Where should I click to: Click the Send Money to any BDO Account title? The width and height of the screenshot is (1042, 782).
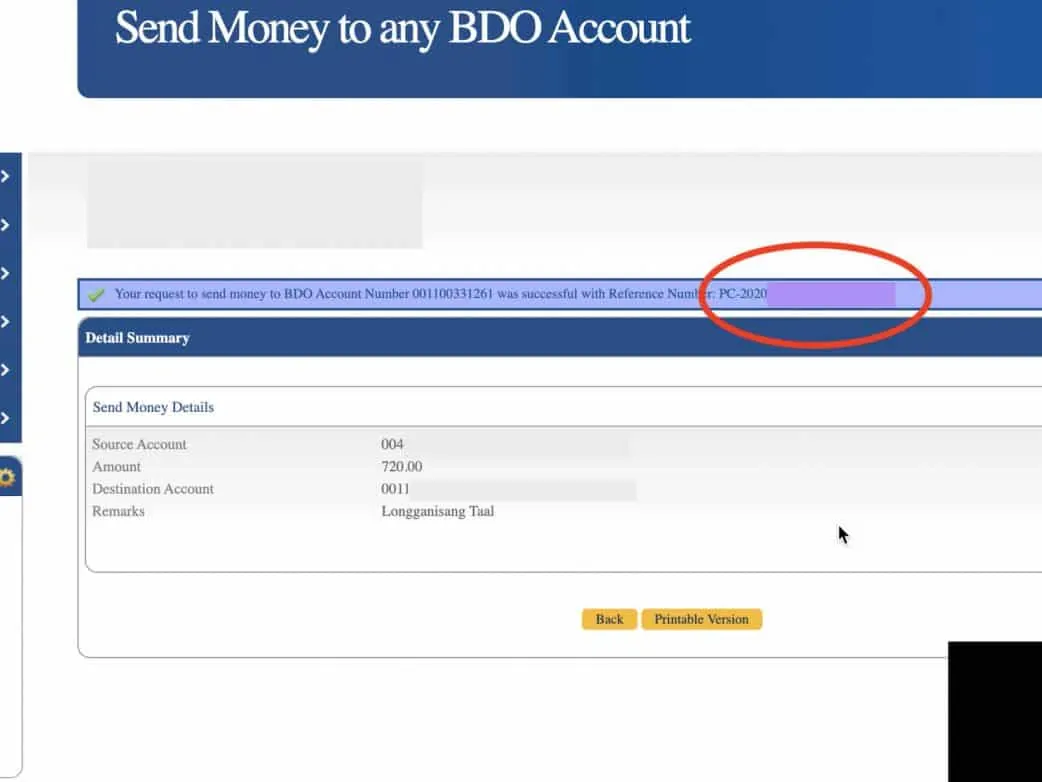coord(402,28)
